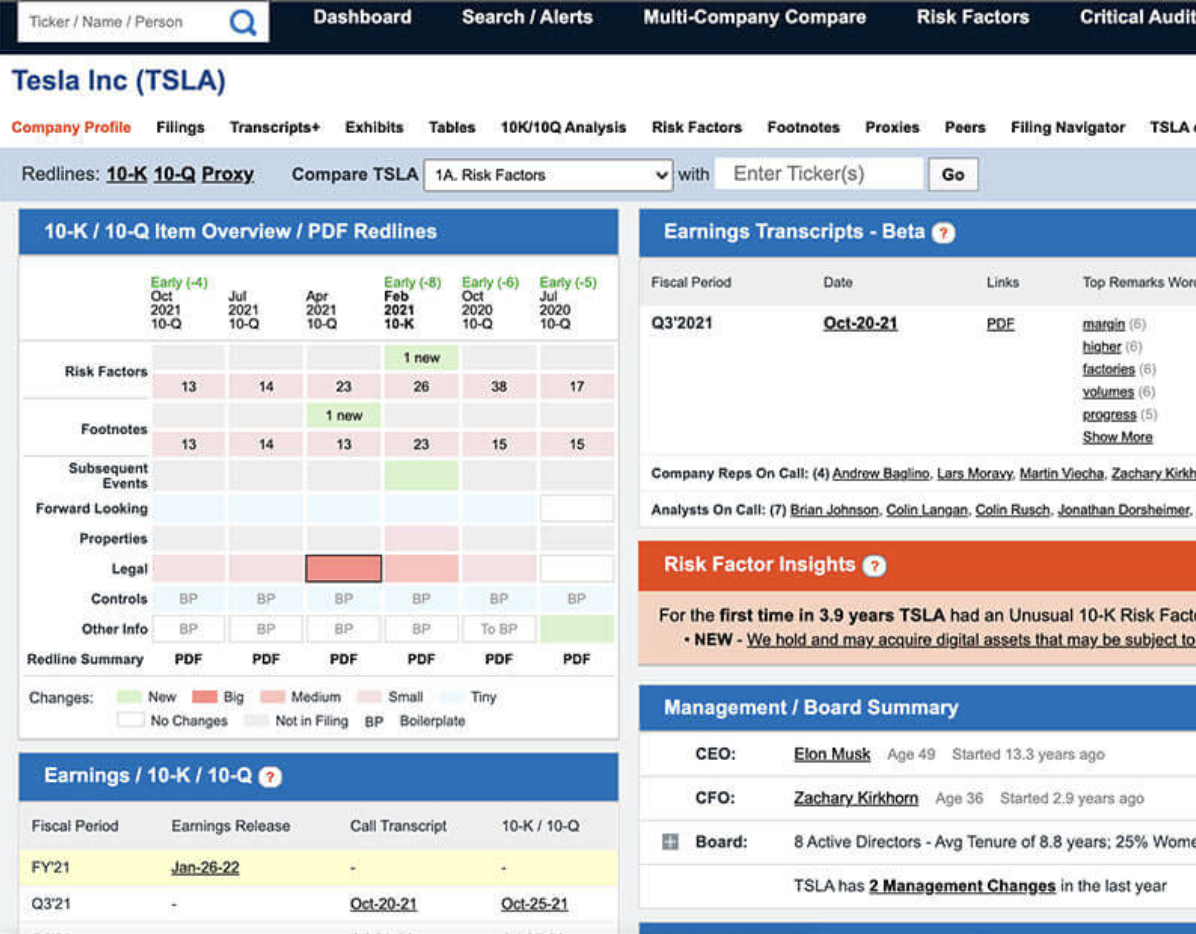Click Footnotes count 23 cell
This screenshot has height=934, width=1196.
(x=421, y=444)
